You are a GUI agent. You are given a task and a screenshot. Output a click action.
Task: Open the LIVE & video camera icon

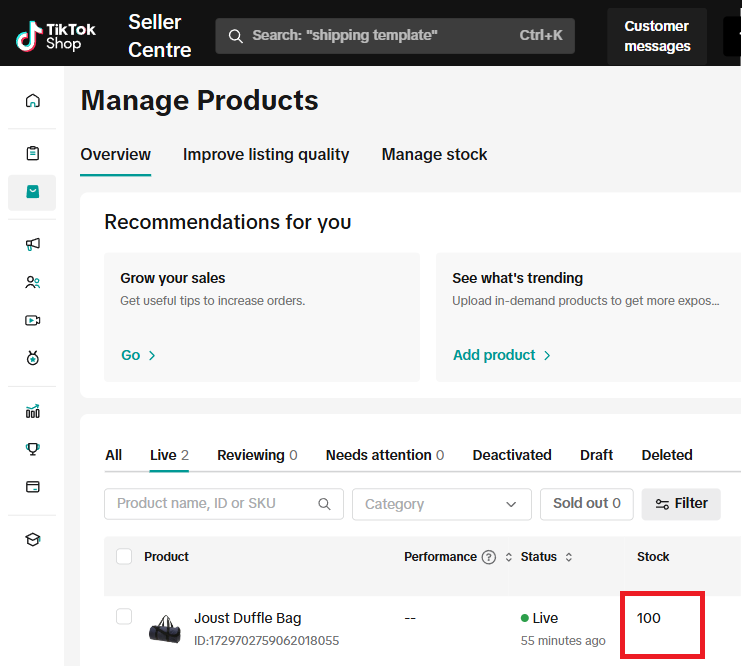coord(33,320)
